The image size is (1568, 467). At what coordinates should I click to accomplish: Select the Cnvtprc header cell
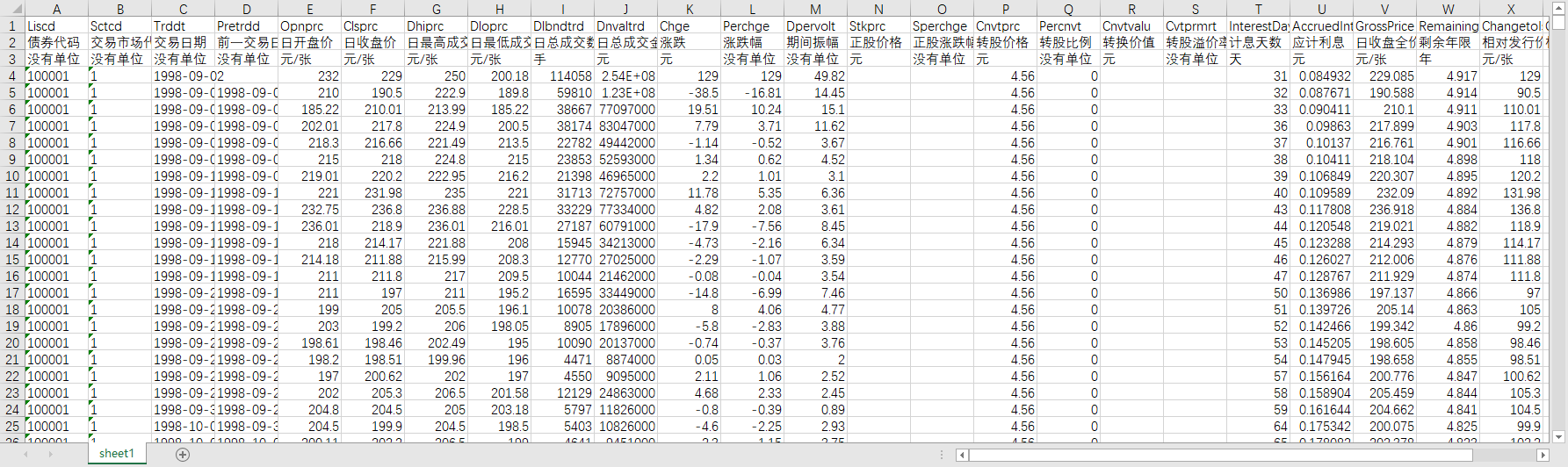1006,26
